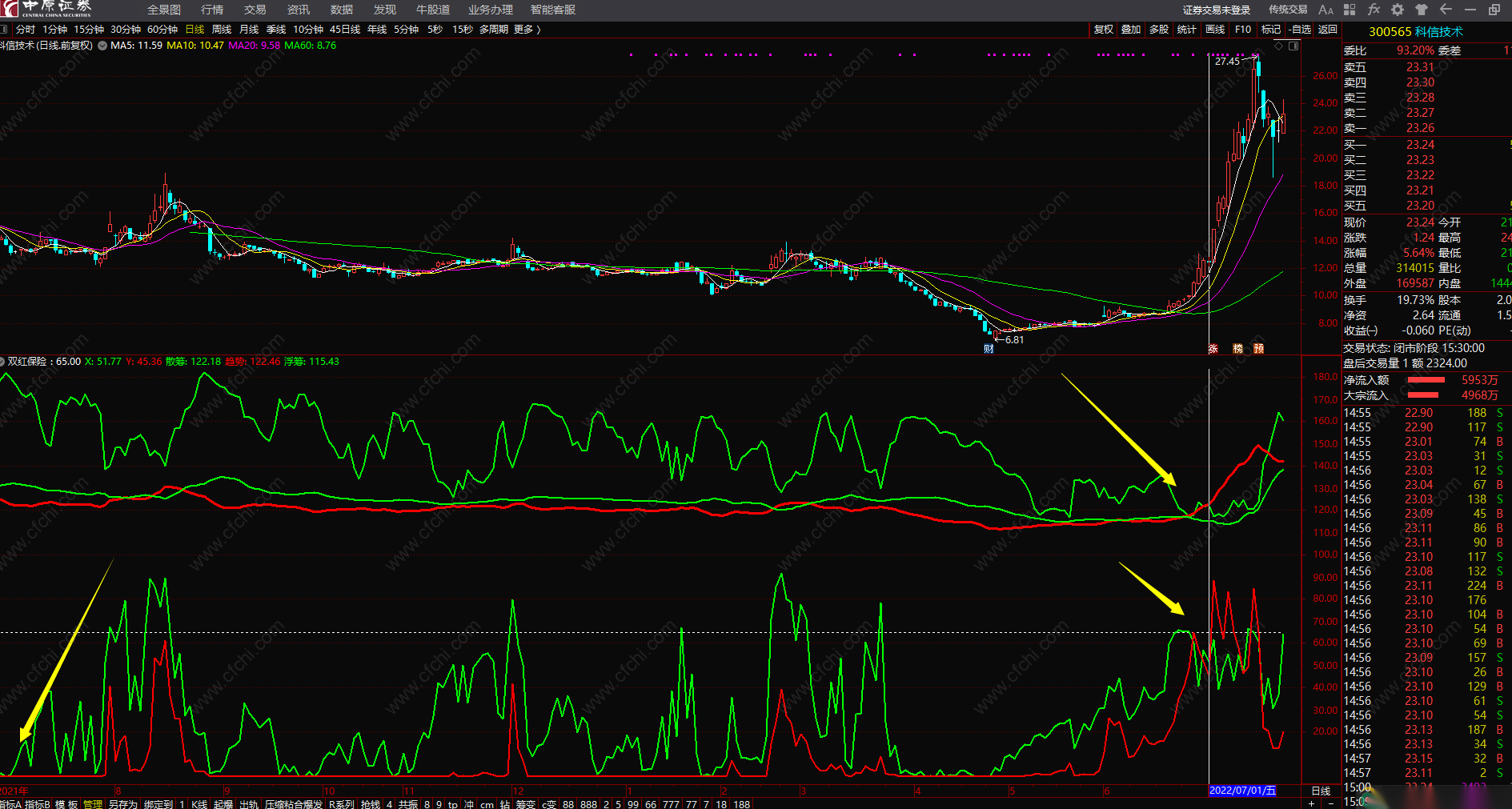Click the diamond icon at chart top-right
Image resolution: width=1512 pixels, height=809 pixels.
point(1279,46)
